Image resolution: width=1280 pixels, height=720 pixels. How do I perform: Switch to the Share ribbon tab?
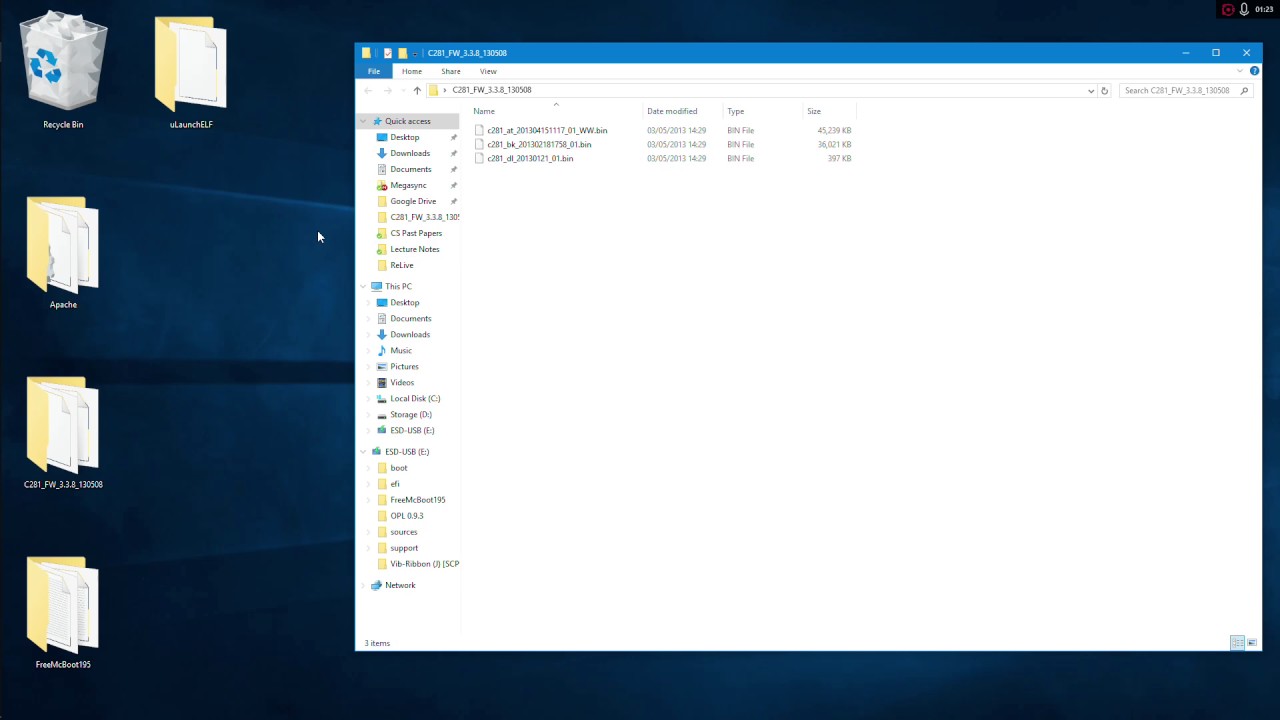[450, 71]
